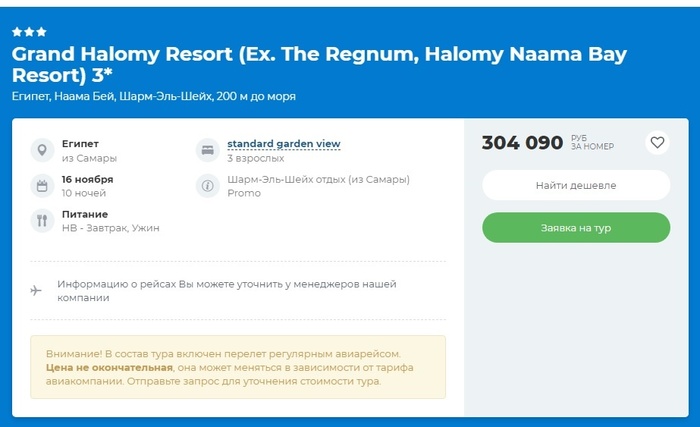Toggle the heart favorite icon by the price
Viewport: 700px width, 427px height.
[657, 142]
